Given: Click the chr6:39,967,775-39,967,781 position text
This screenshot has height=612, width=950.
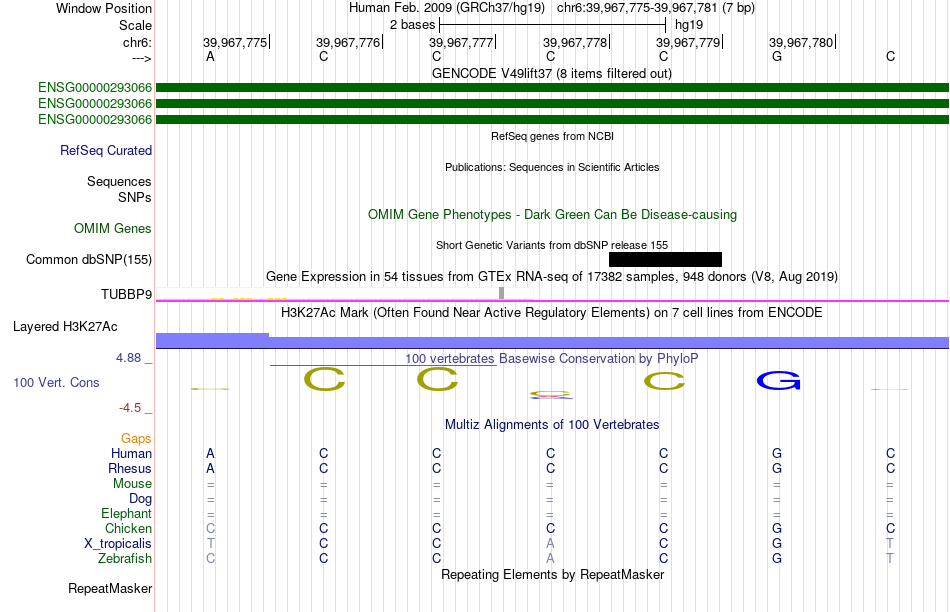Looking at the screenshot, I should tap(656, 8).
